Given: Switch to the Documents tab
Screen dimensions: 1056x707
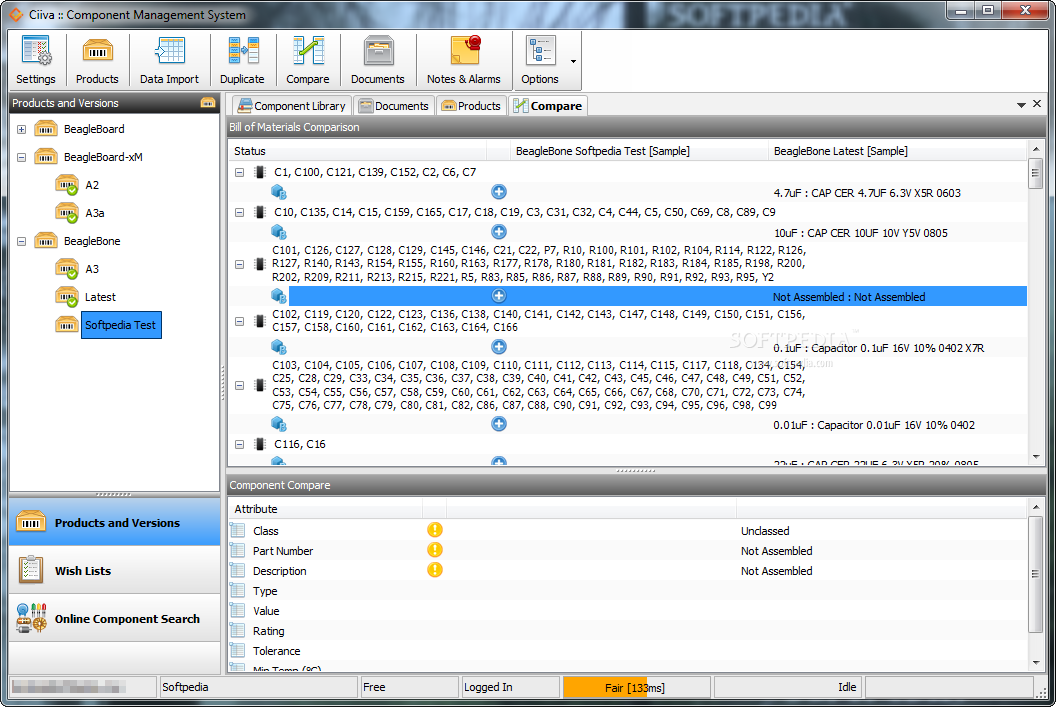Looking at the screenshot, I should tap(394, 106).
